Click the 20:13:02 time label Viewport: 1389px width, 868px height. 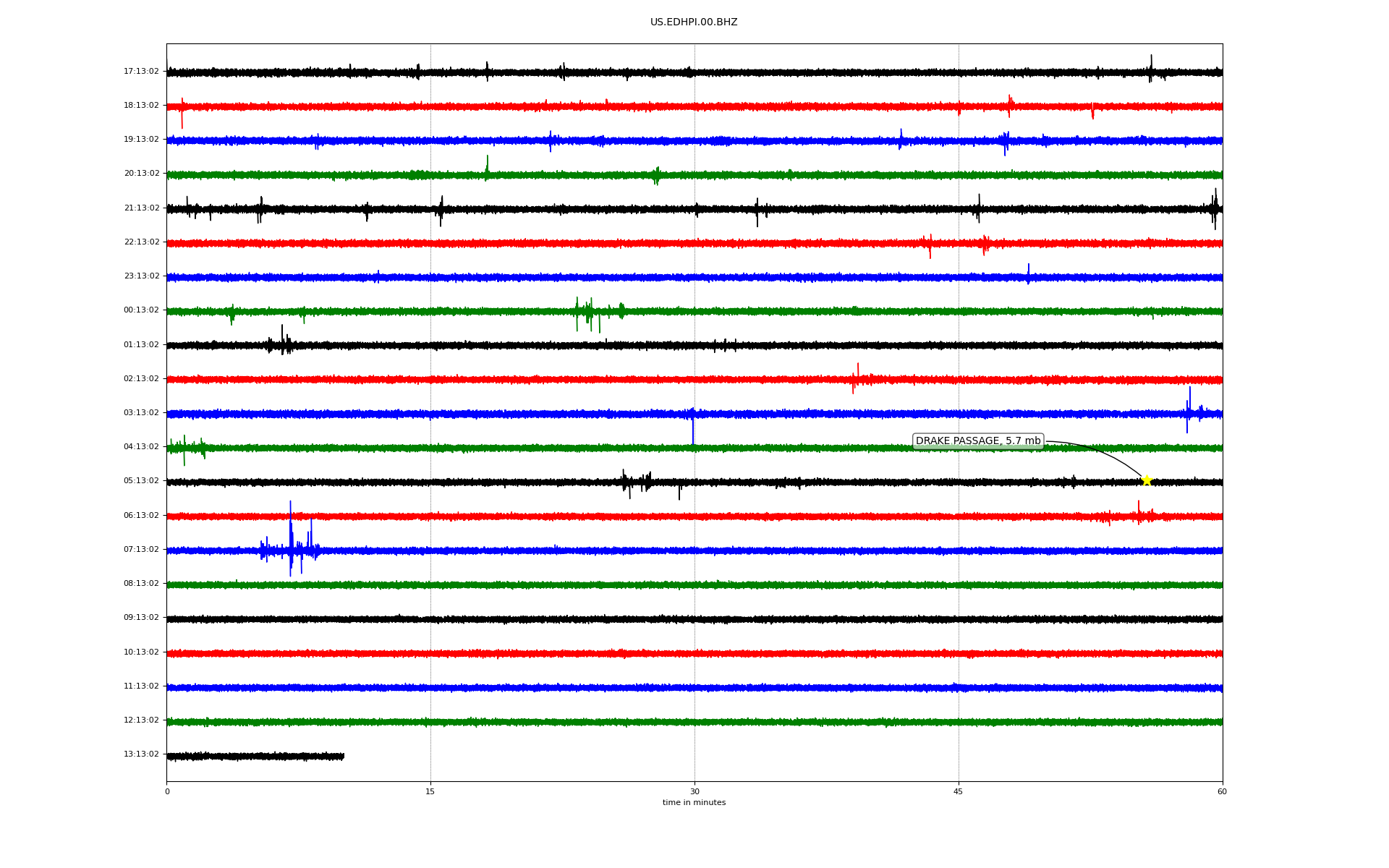(141, 174)
